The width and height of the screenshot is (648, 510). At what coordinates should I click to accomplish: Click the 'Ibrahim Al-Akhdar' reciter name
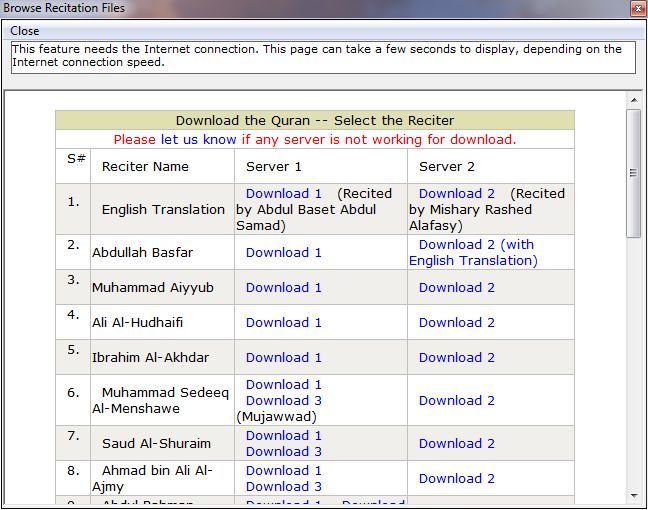(x=150, y=357)
